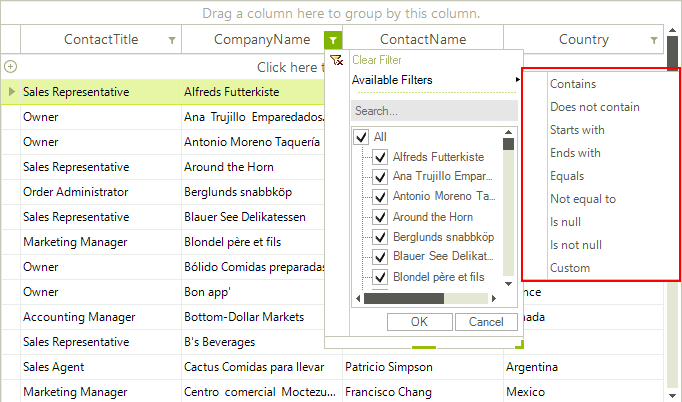The image size is (682, 402).
Task: Click the 'Click here' add new row
Action: (x=291, y=67)
